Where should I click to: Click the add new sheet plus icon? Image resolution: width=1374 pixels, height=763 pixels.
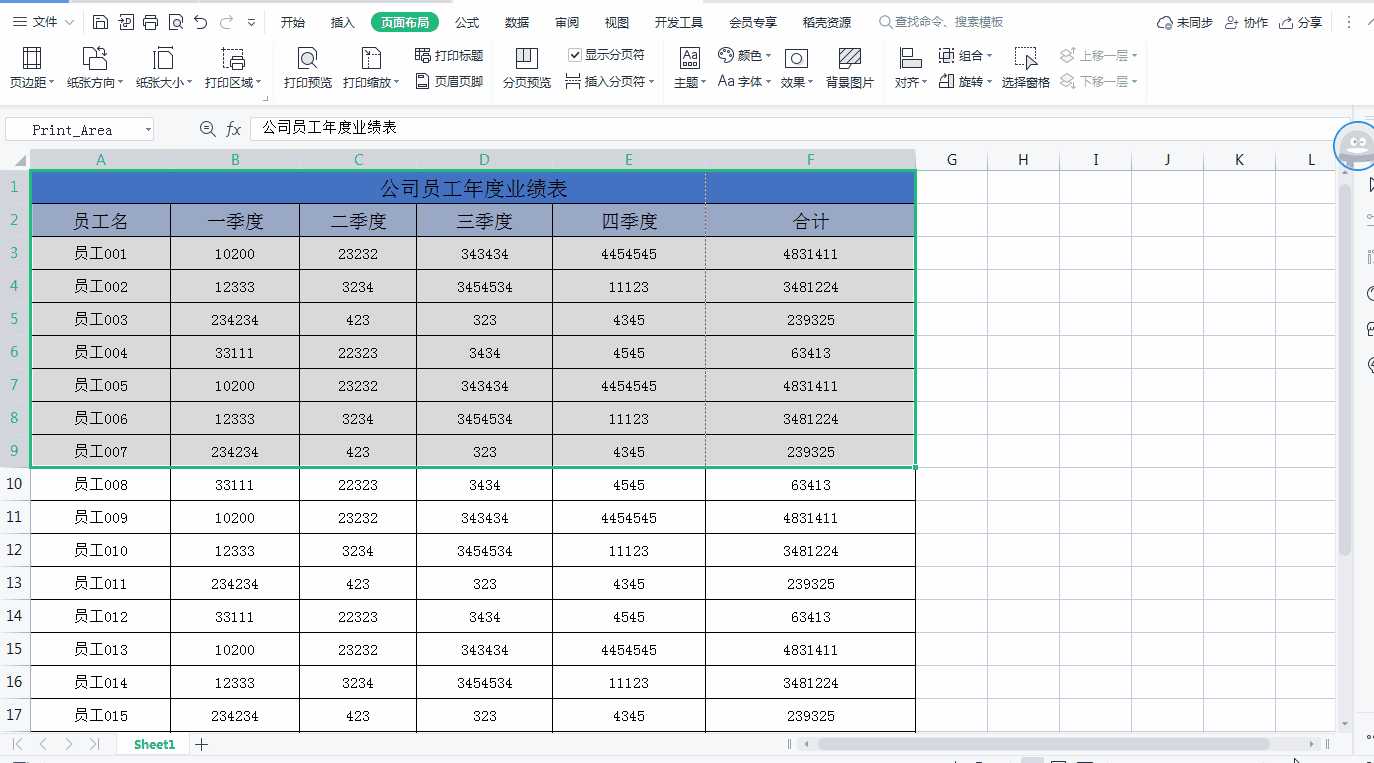[201, 744]
